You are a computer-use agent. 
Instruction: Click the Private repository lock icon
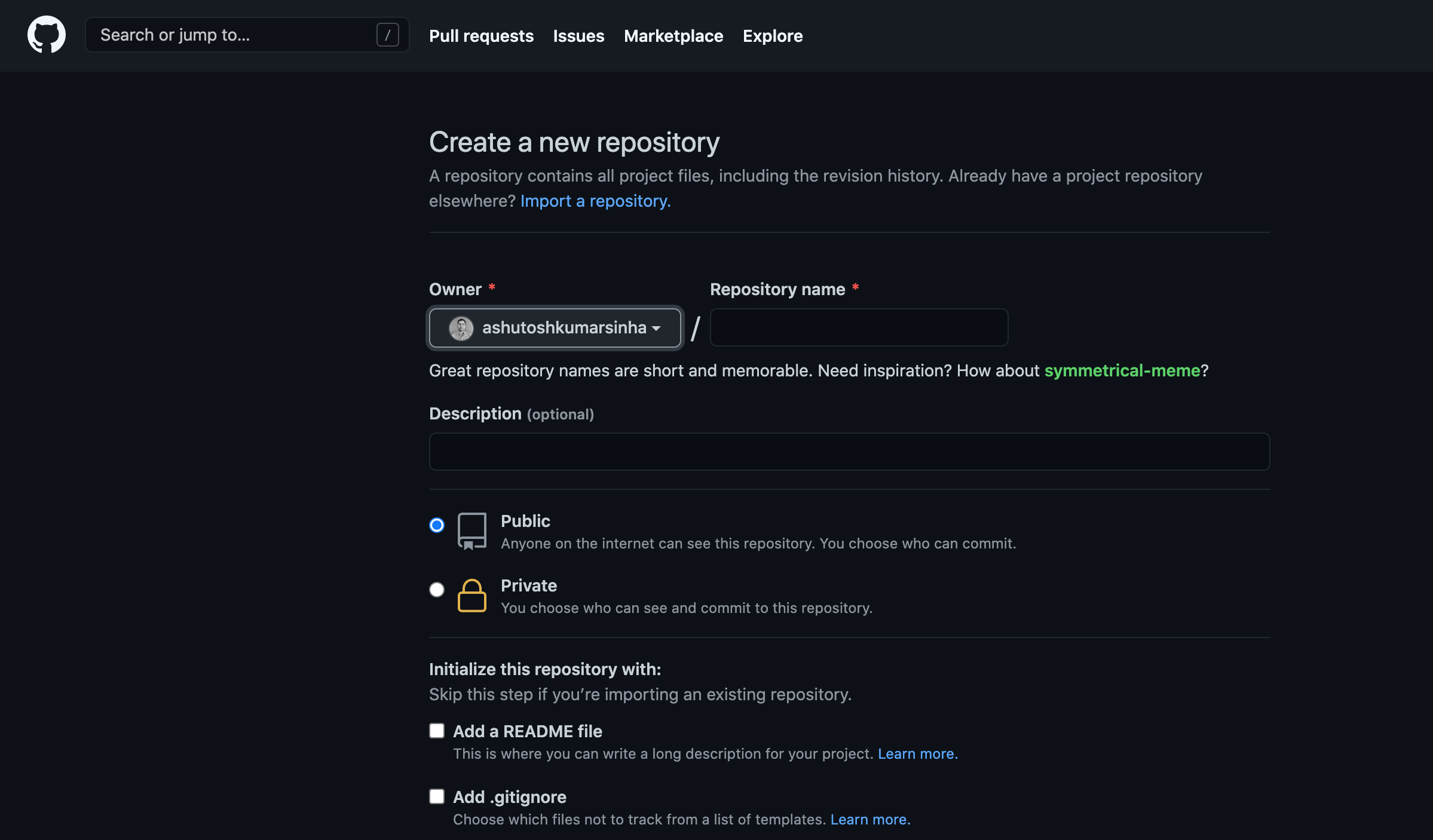pos(471,596)
